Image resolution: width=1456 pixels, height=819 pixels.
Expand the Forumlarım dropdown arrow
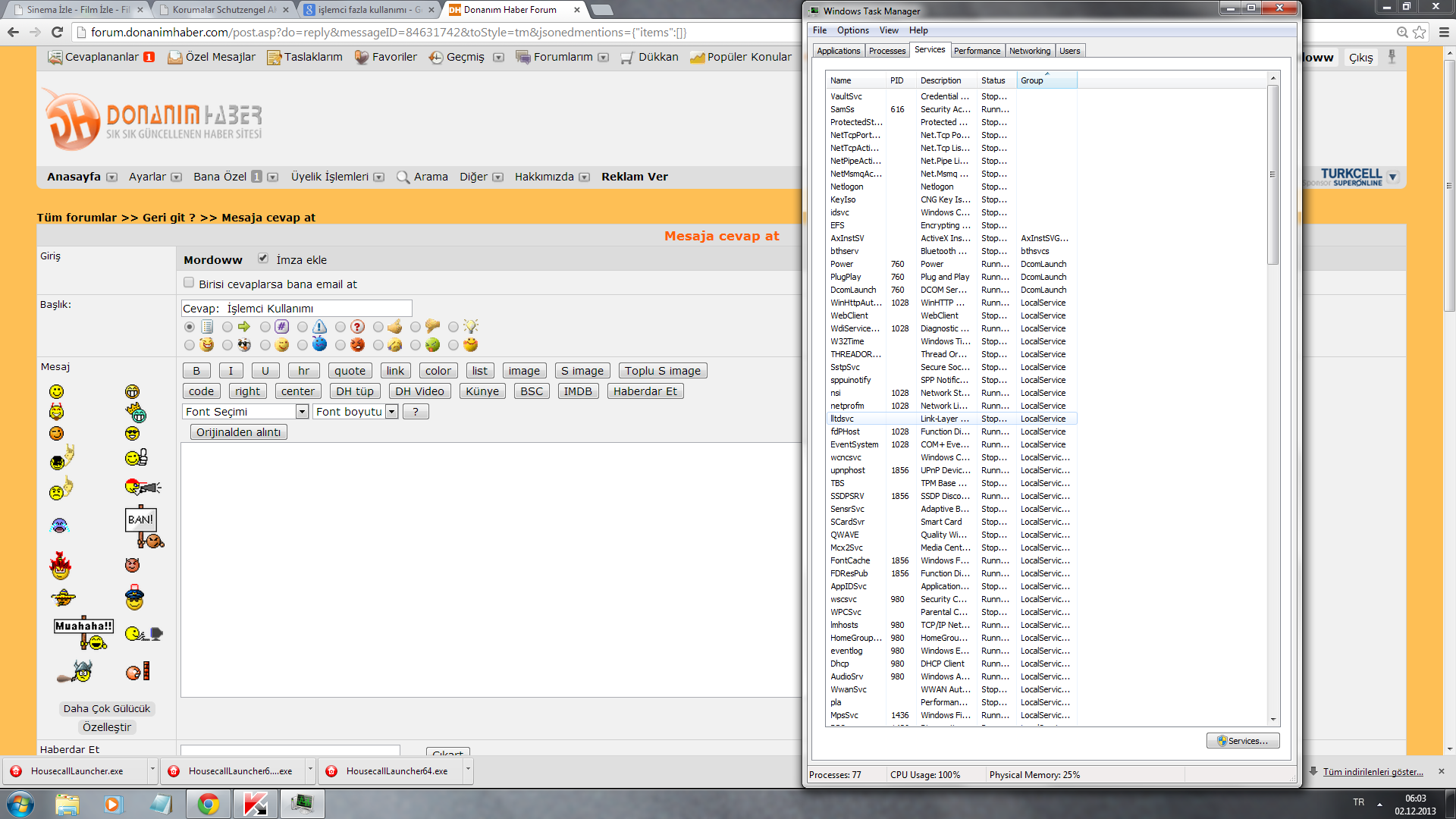(x=604, y=58)
